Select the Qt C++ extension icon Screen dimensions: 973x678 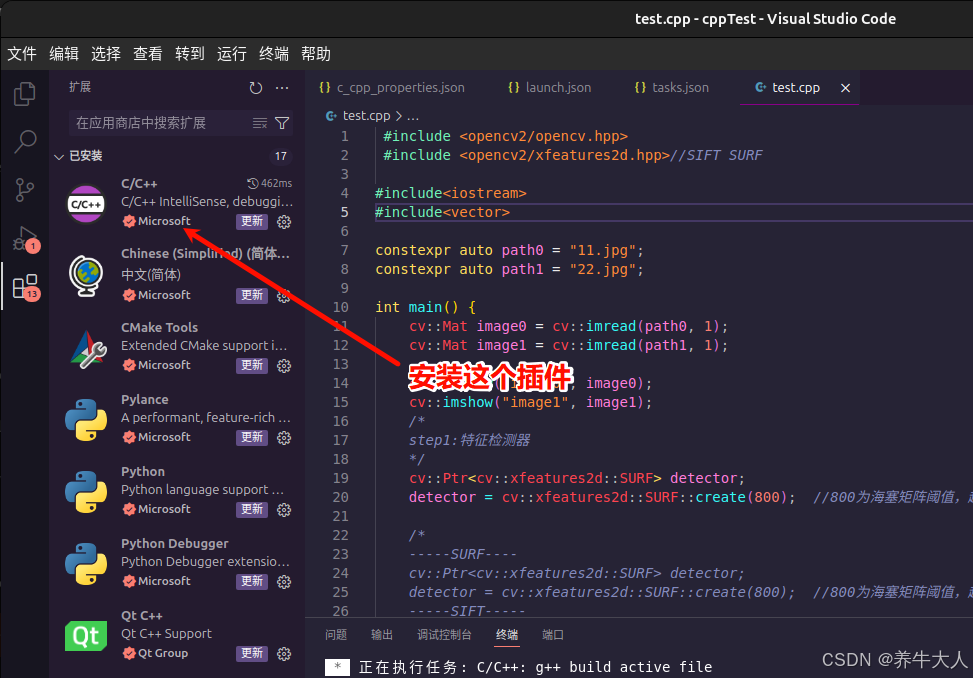86,636
